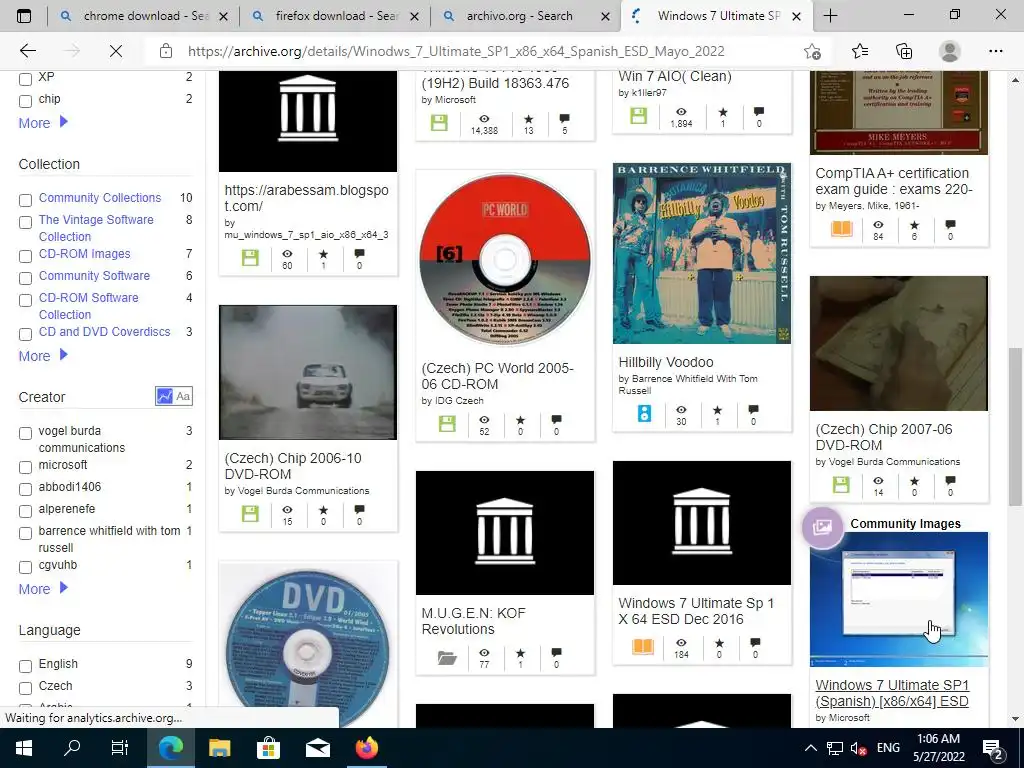Image resolution: width=1024 pixels, height=768 pixels.
Task: Switch Creator filter to Aa text view
Action: pos(183,396)
